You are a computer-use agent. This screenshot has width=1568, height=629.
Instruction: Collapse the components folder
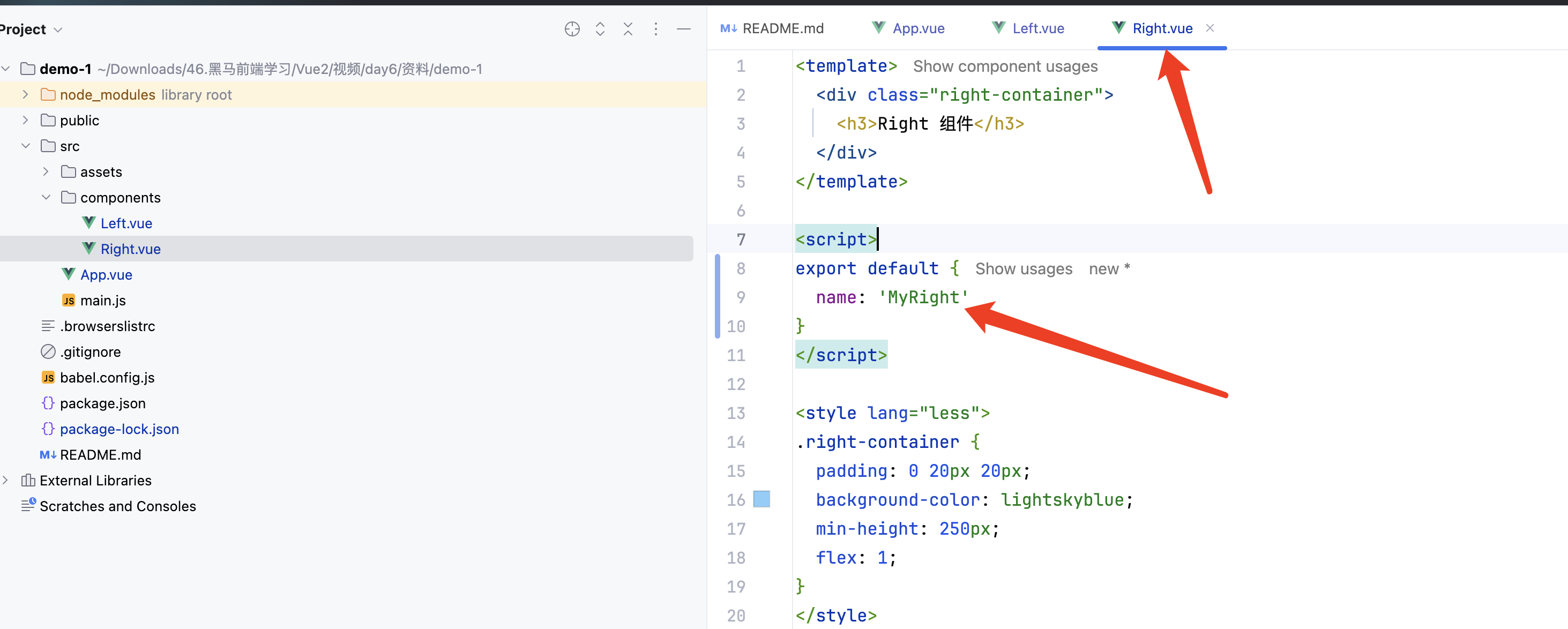pos(46,197)
